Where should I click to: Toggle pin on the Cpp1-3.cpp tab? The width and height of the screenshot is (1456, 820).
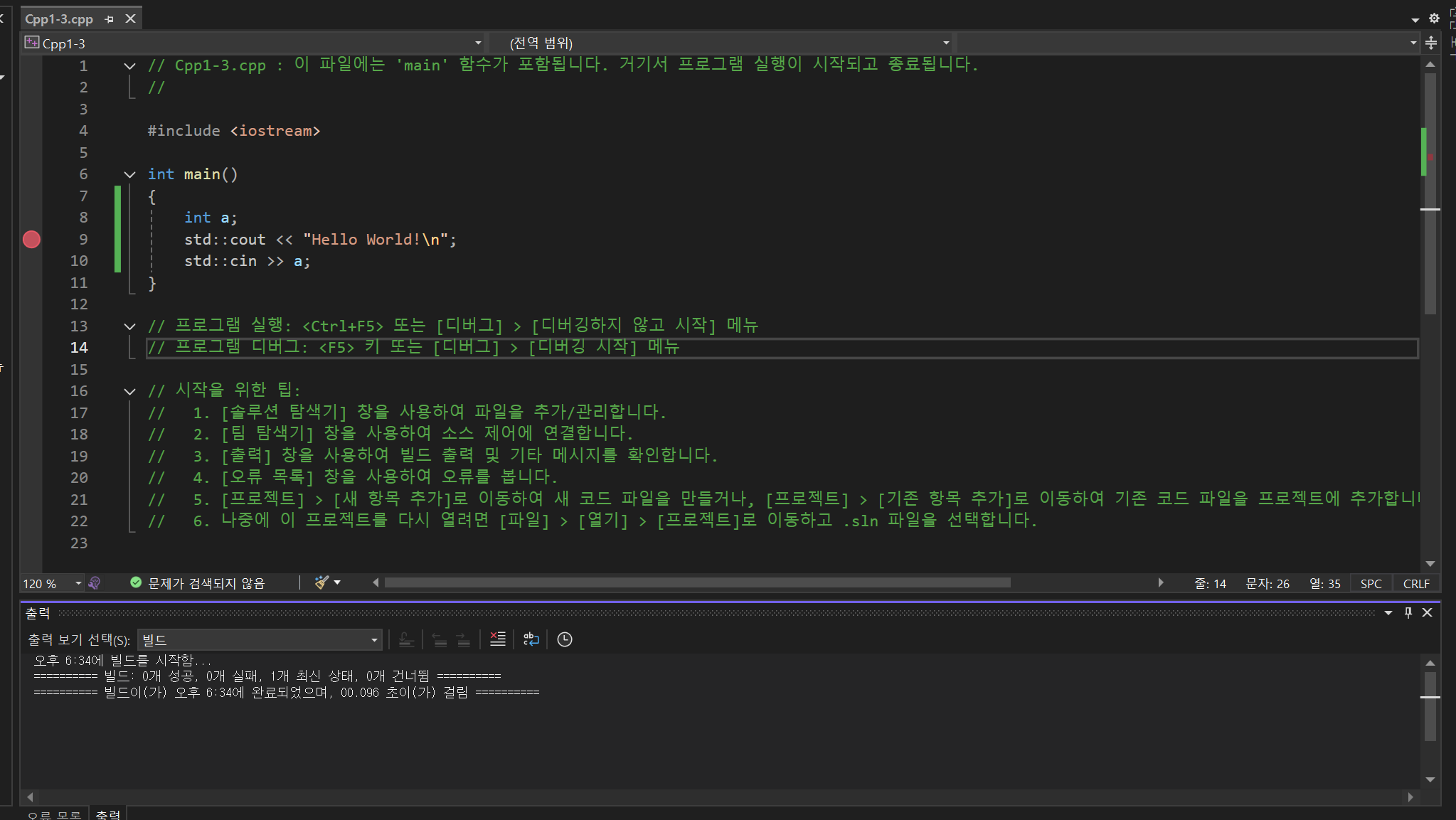coord(110,19)
